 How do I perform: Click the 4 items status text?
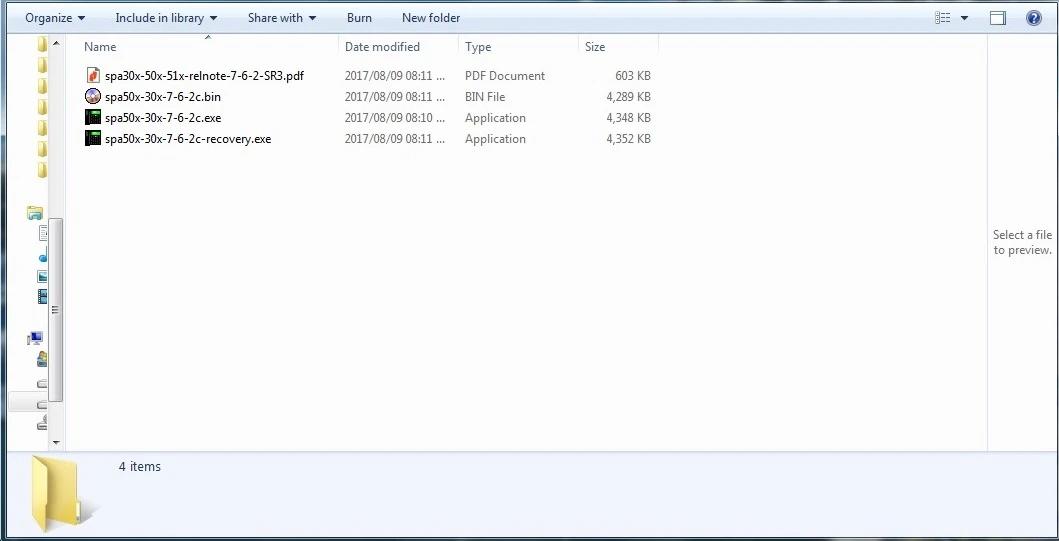pos(140,466)
